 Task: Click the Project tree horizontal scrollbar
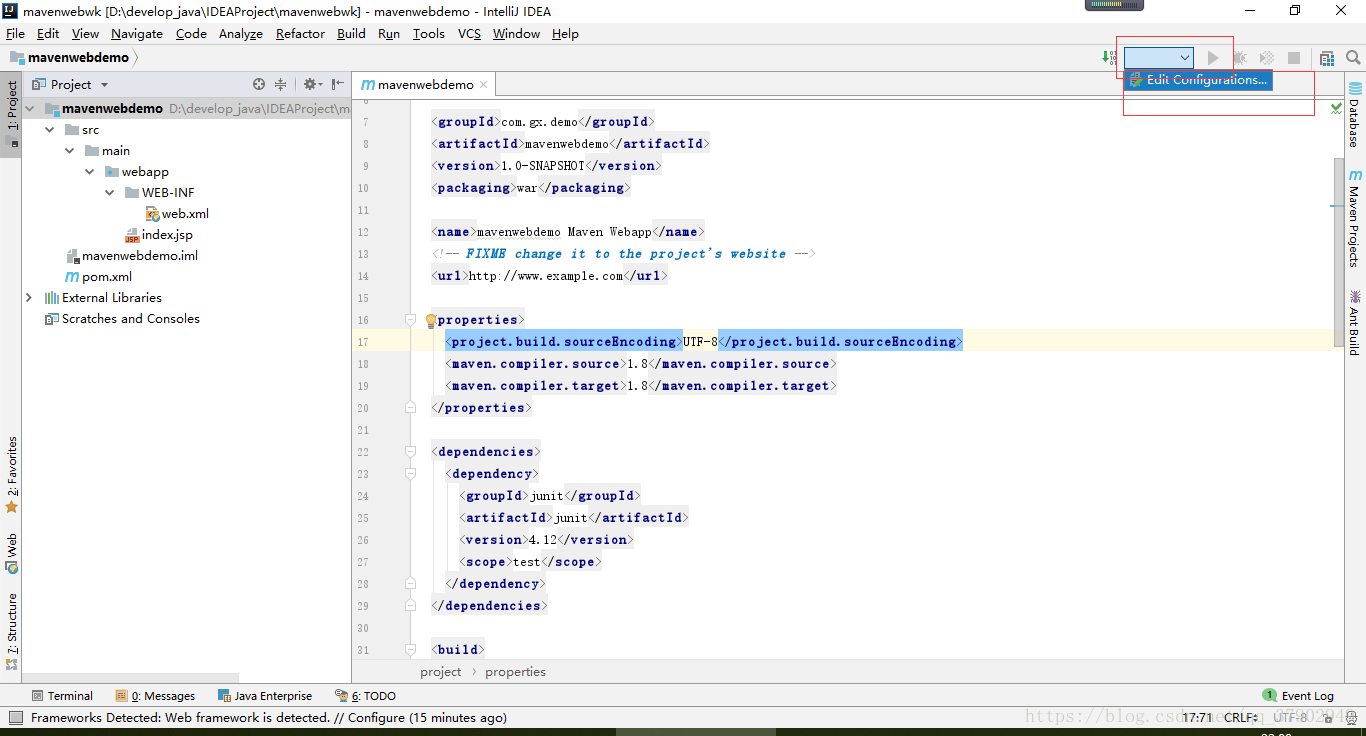click(130, 678)
